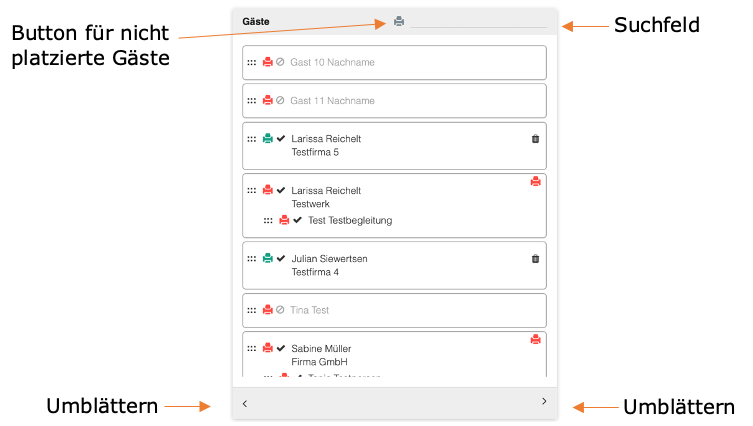
Task: Click green chair icon of Julian Siewertsen
Action: click(x=268, y=258)
